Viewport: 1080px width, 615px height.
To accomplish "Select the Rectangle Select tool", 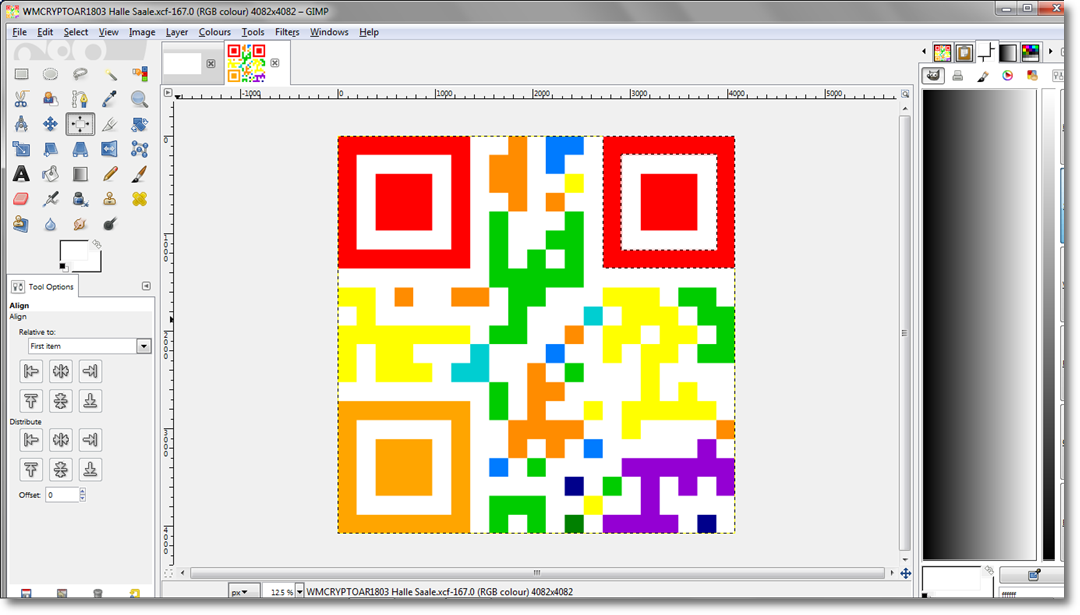I will point(21,74).
